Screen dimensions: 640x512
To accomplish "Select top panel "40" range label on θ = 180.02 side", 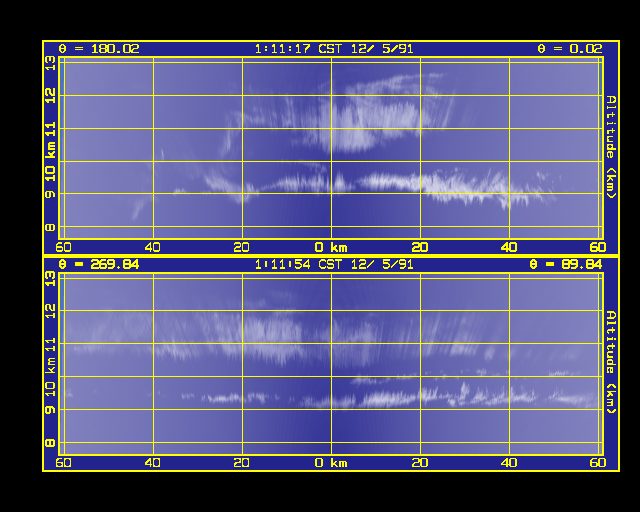I will click(152, 247).
